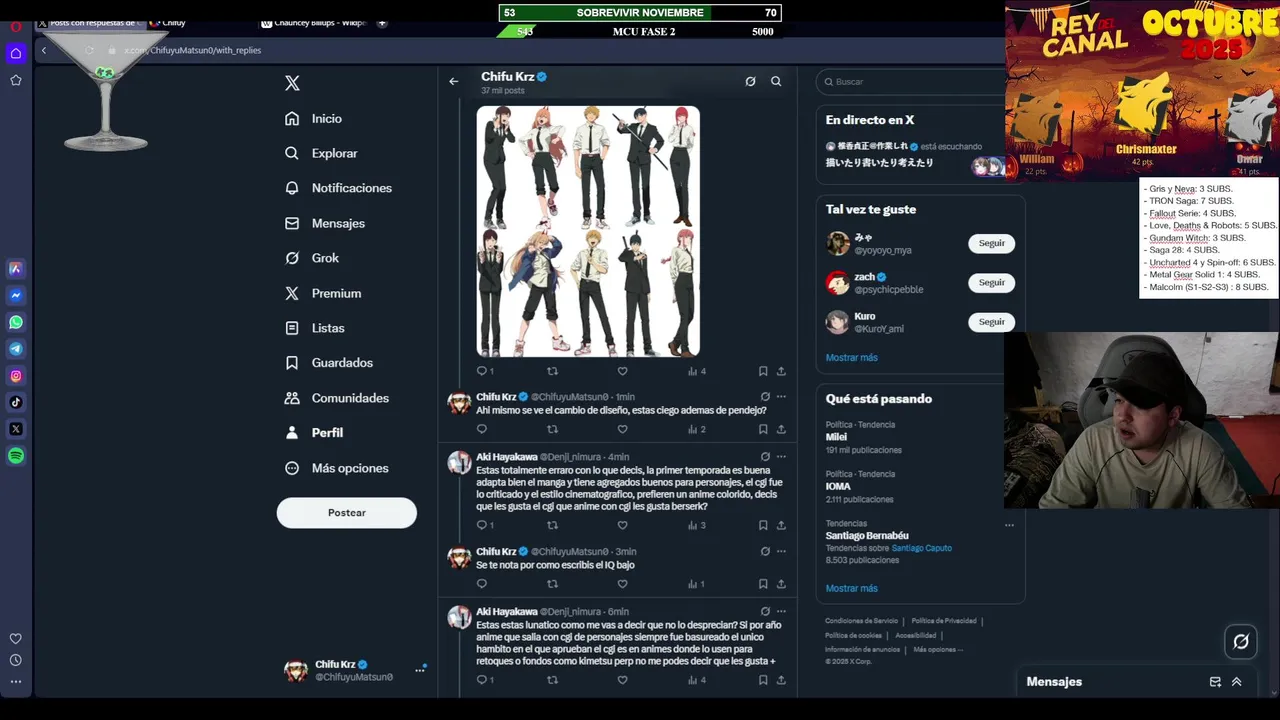Open more options on 'Estas estas lunatico' post

coord(782,611)
